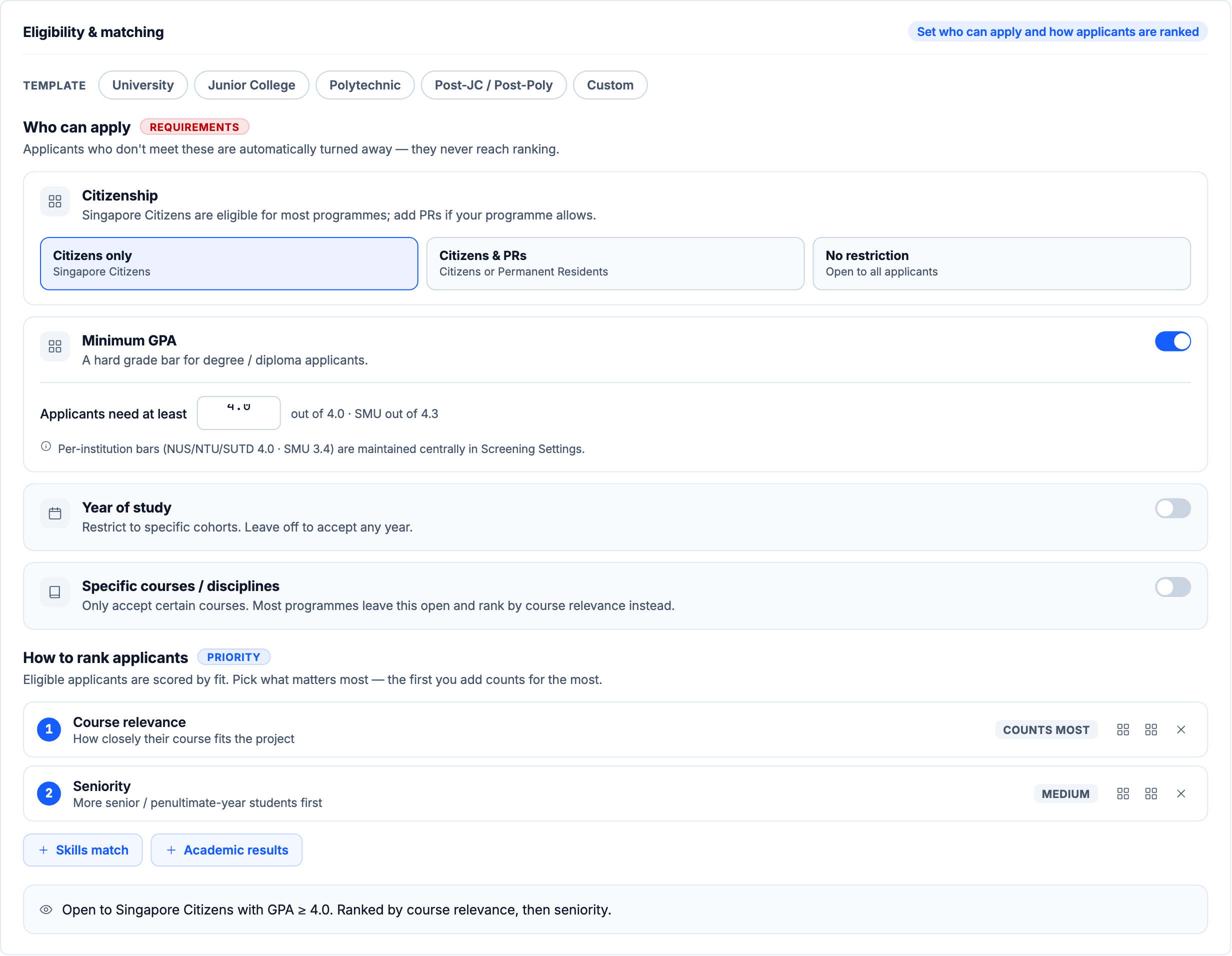Choose the Polytechnic template

[x=365, y=85]
